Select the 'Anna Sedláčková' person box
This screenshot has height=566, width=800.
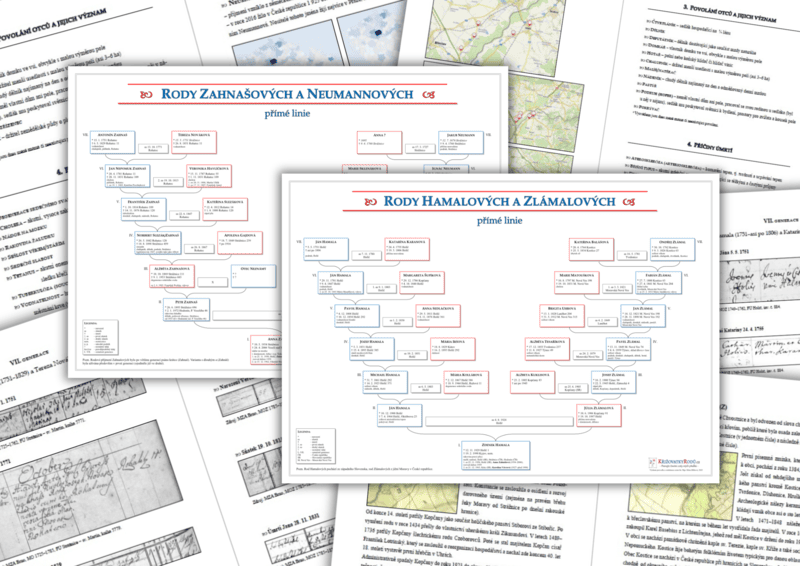[438, 316]
